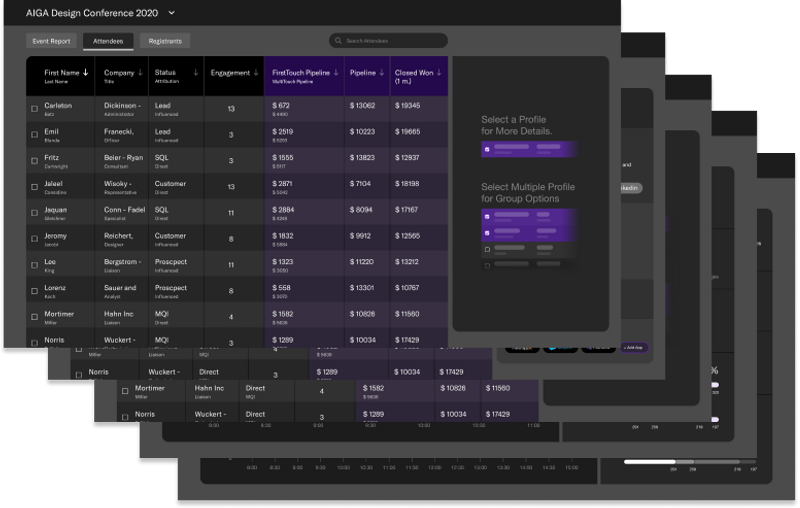Viewport: 800px width, 508px height.
Task: Click the company Beier - Ryan
Action: point(123,158)
